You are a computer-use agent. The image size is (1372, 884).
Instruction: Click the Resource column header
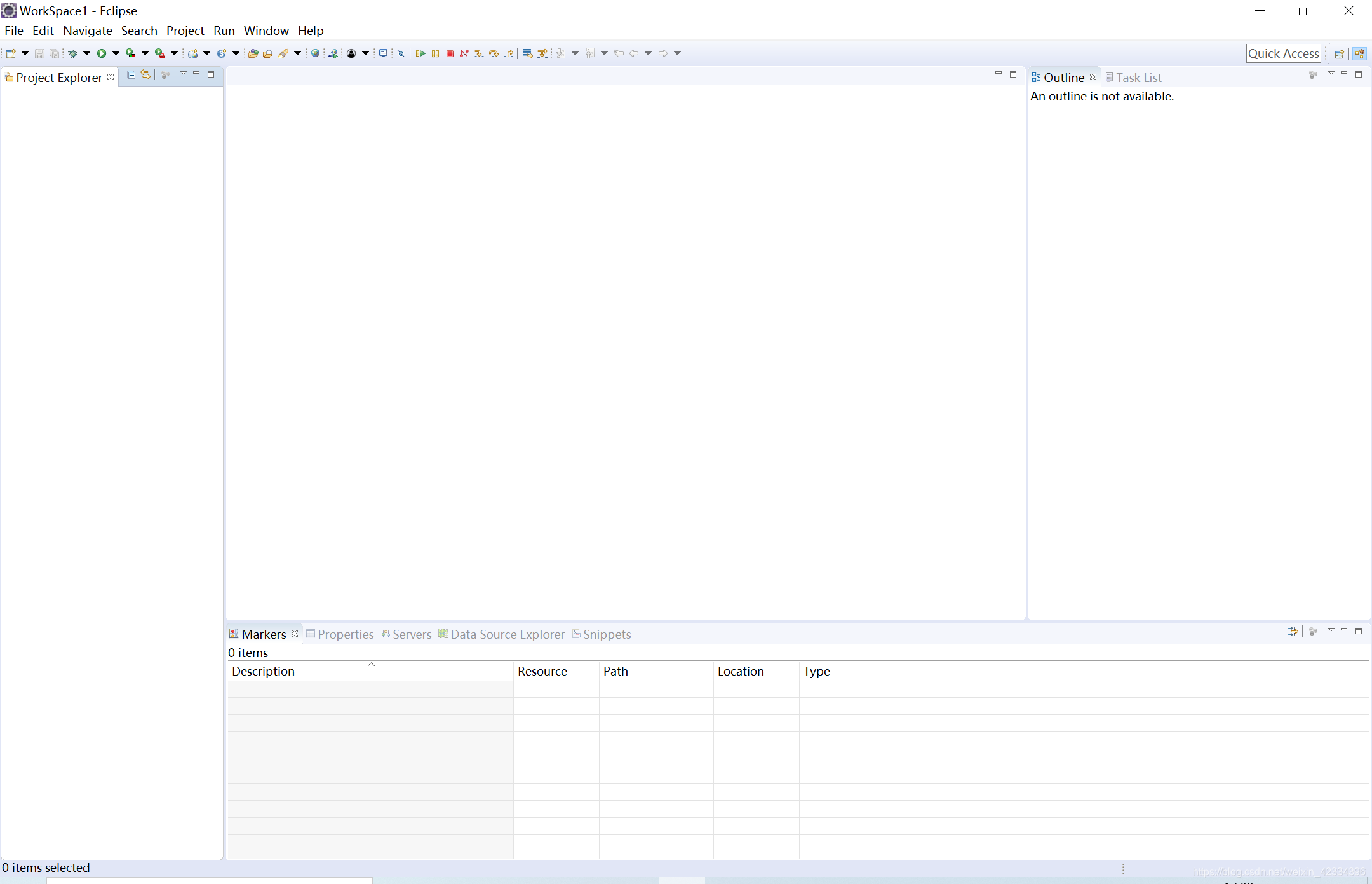[x=556, y=671]
